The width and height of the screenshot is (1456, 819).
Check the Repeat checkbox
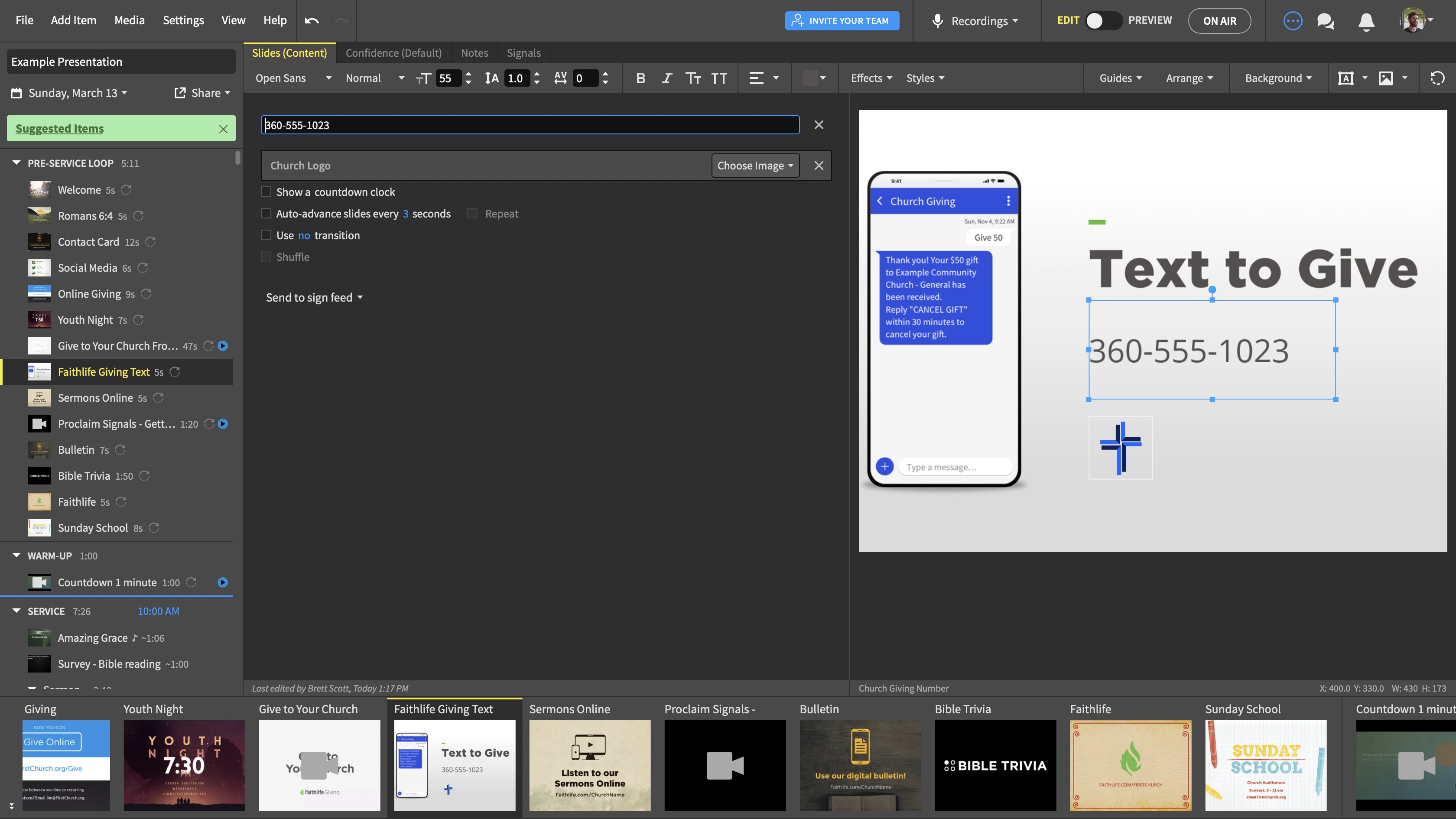[472, 213]
